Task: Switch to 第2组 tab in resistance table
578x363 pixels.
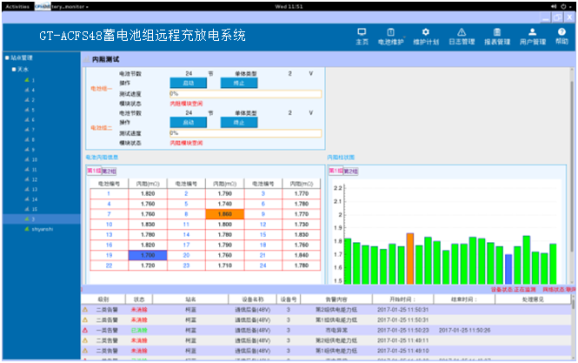Action: click(x=109, y=171)
